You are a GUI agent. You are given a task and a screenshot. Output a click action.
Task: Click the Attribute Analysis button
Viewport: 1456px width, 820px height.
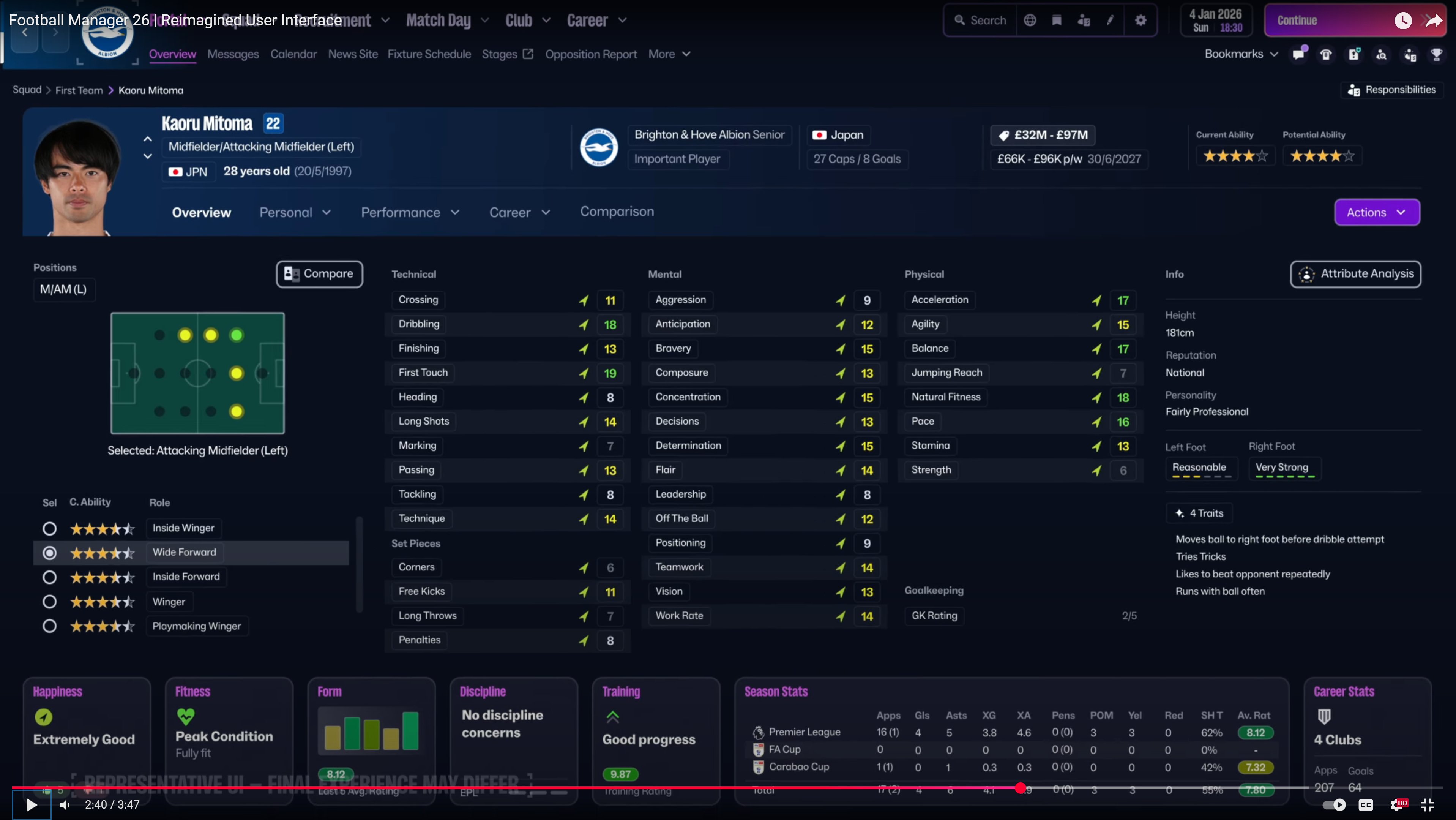pyautogui.click(x=1355, y=274)
